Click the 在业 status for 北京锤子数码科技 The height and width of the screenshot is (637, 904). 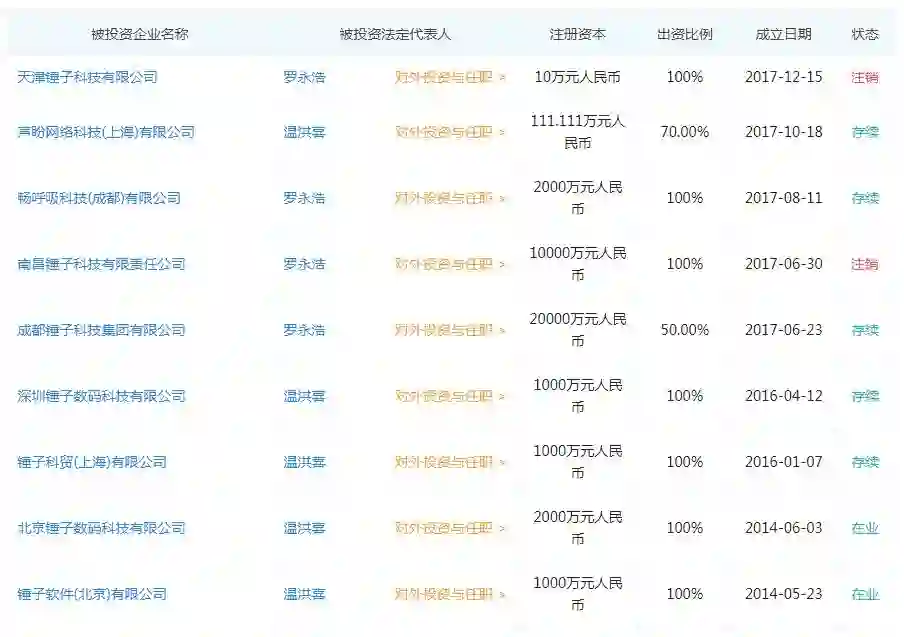coord(865,528)
